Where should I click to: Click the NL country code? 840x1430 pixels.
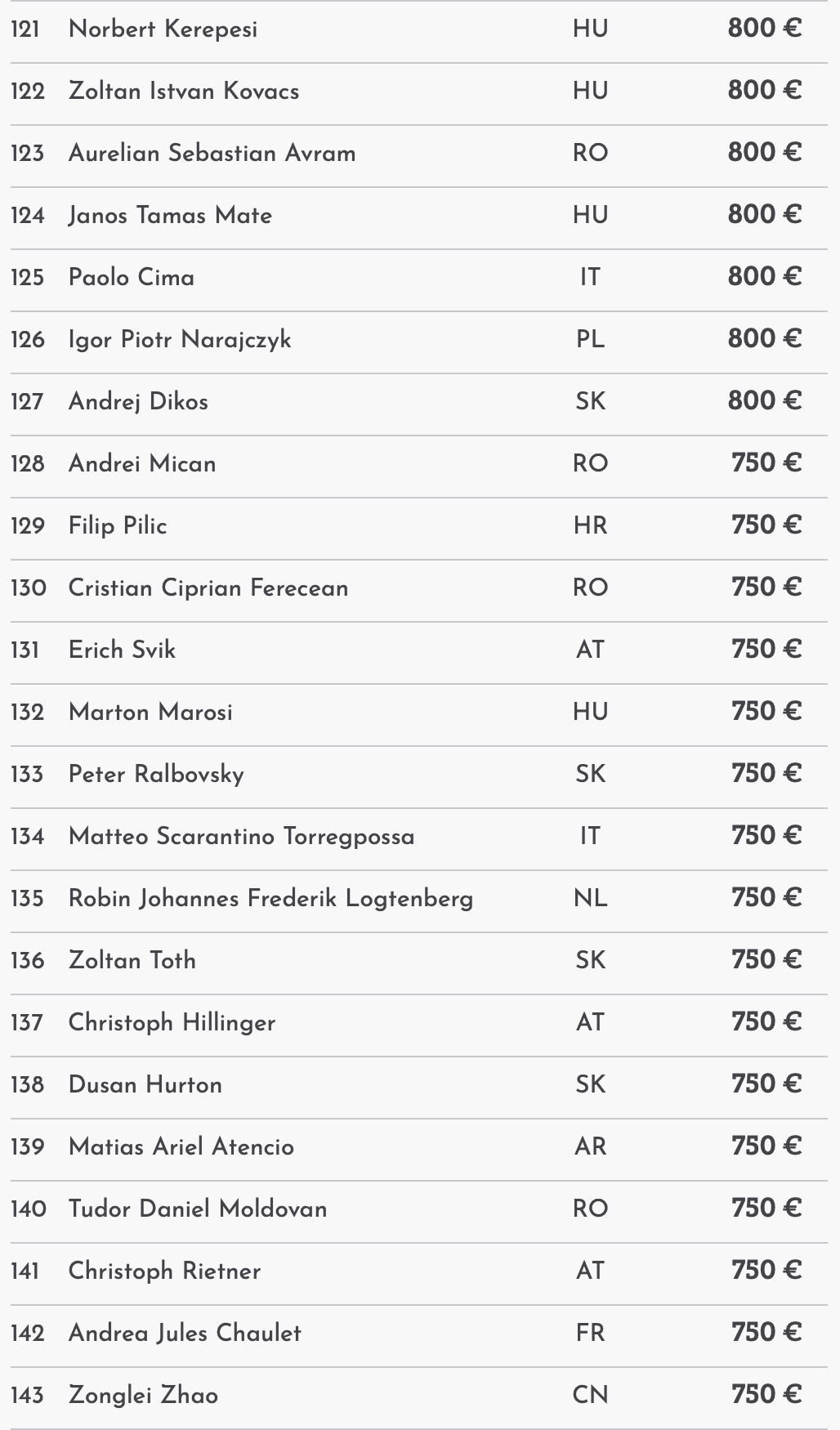[x=590, y=898]
